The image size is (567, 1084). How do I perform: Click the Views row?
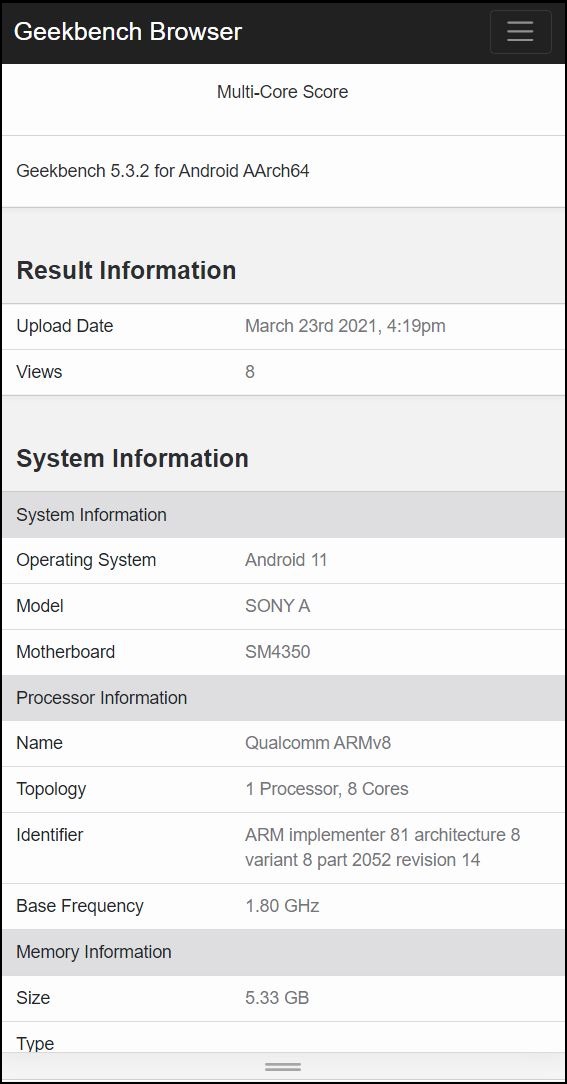(284, 372)
